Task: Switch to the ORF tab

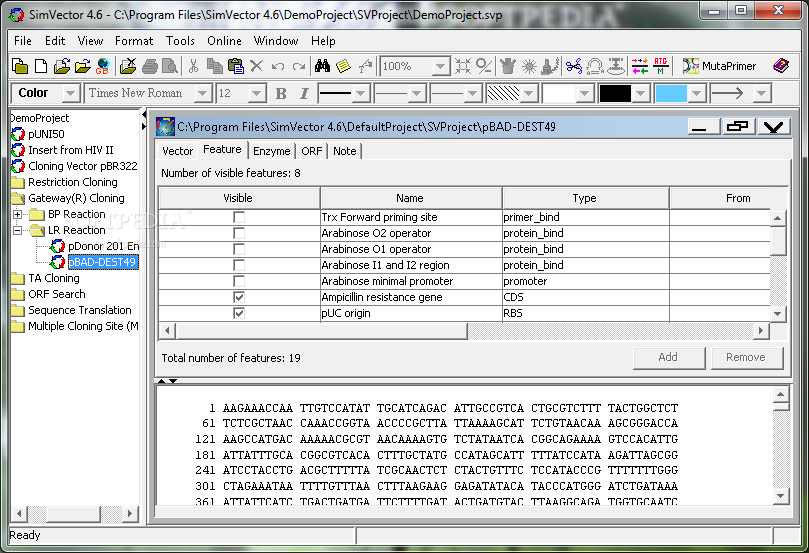Action: [x=312, y=151]
